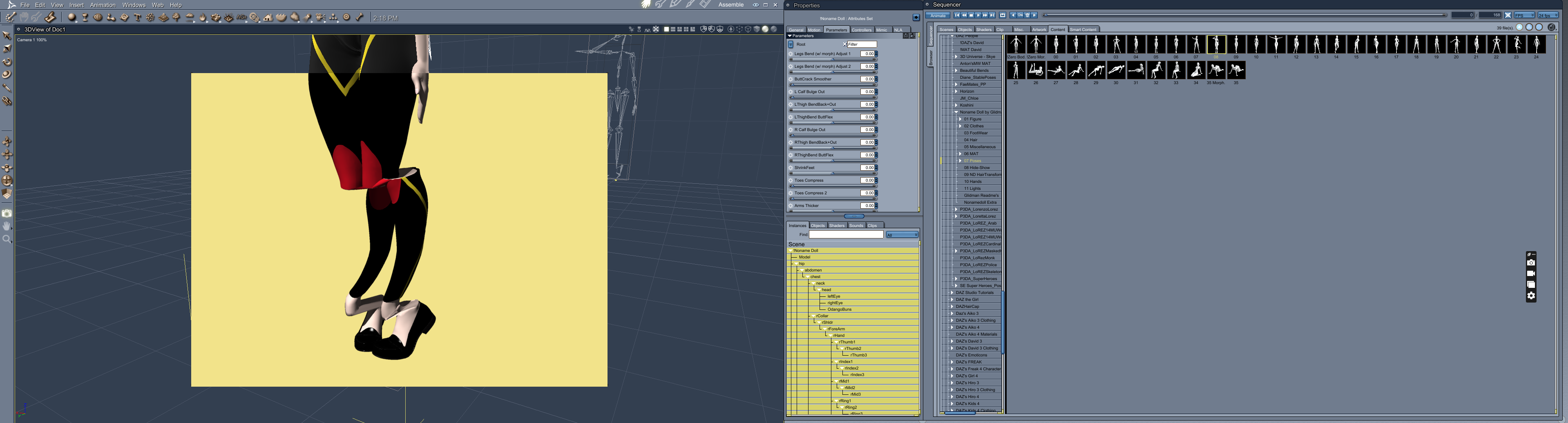Jump to the last frame
Viewport: 1568px width, 423px height.
992,15
